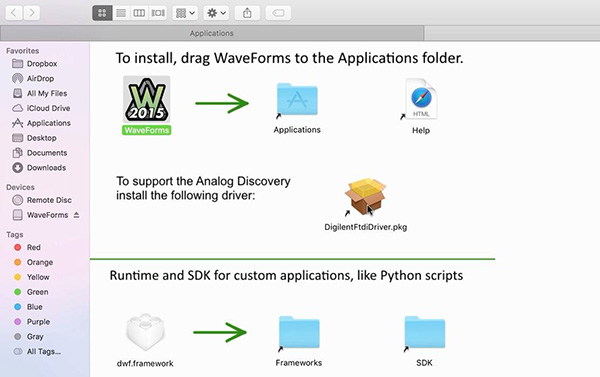Screen dimensions: 600x377
Task: Click the Applications alias name label
Action: [297, 130]
